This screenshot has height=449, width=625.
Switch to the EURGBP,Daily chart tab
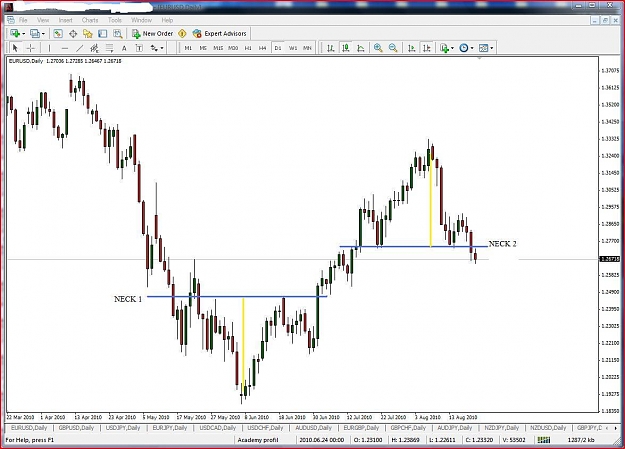[361, 428]
